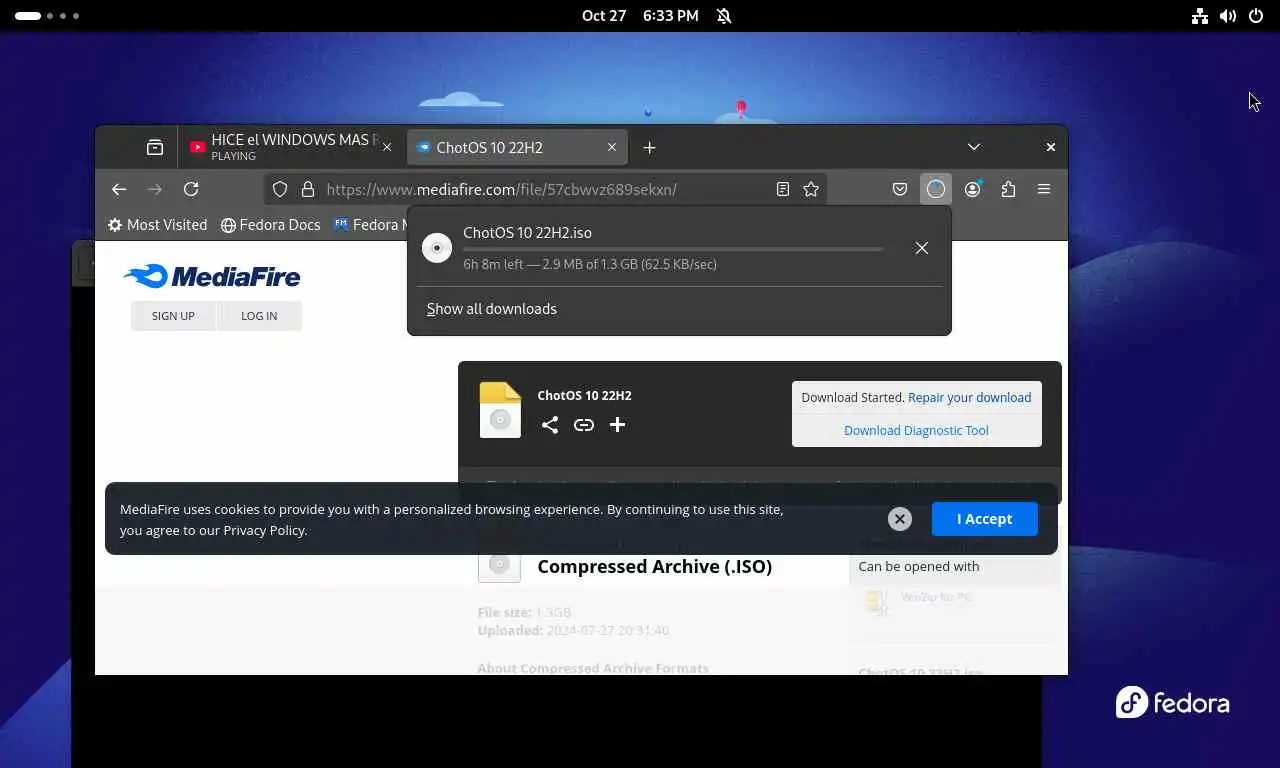Open the clock and calendar menu
This screenshot has width=1280, height=768.
point(640,16)
